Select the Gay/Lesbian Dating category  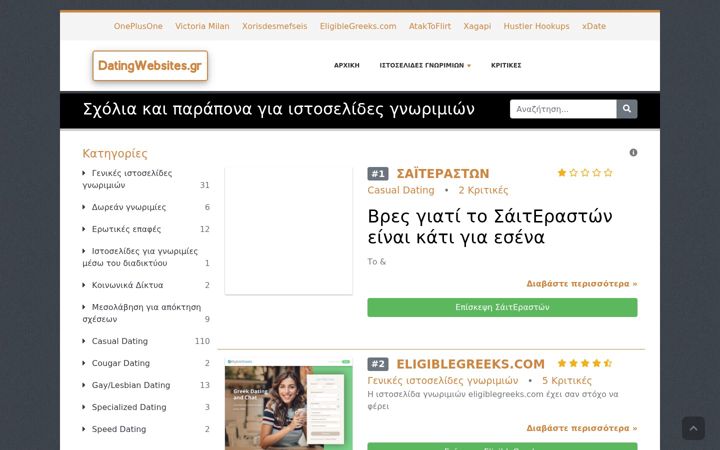click(130, 385)
